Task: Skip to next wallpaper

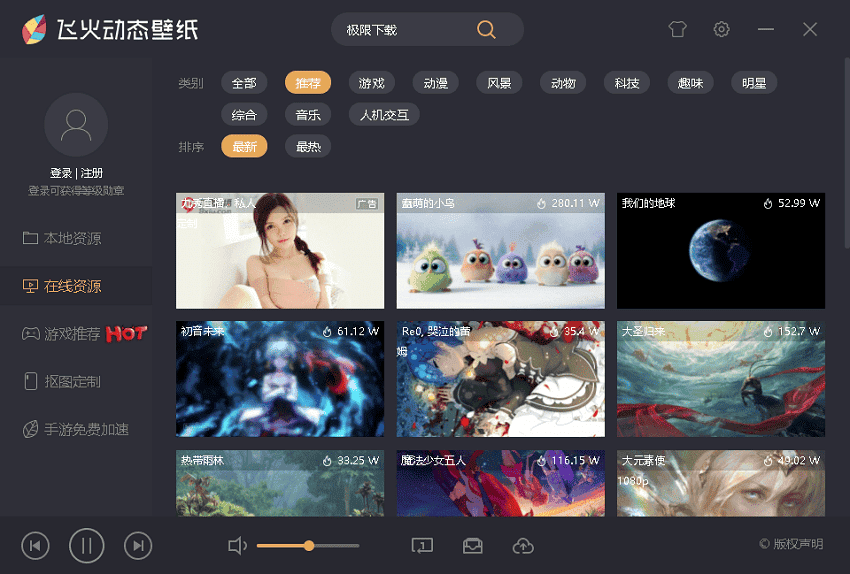Action: (x=138, y=546)
